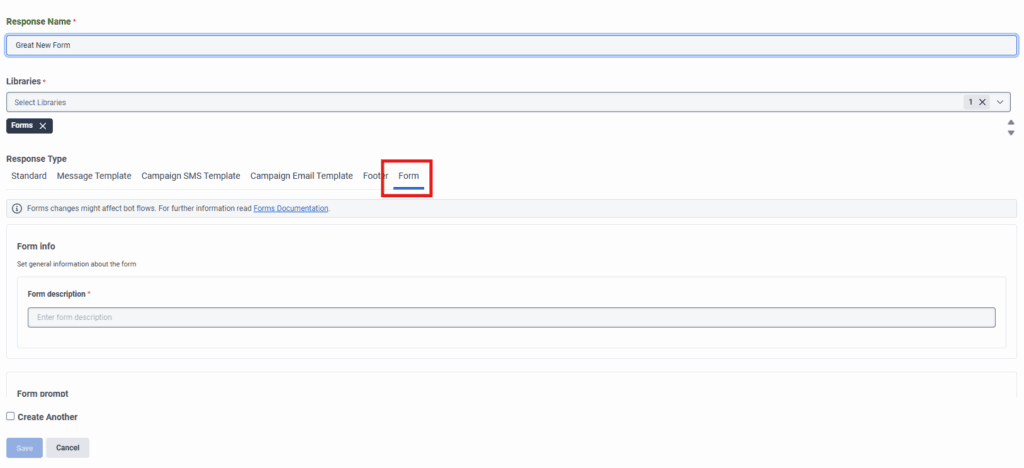
Task: Enable the Create Another checkbox
Action: [x=11, y=417]
